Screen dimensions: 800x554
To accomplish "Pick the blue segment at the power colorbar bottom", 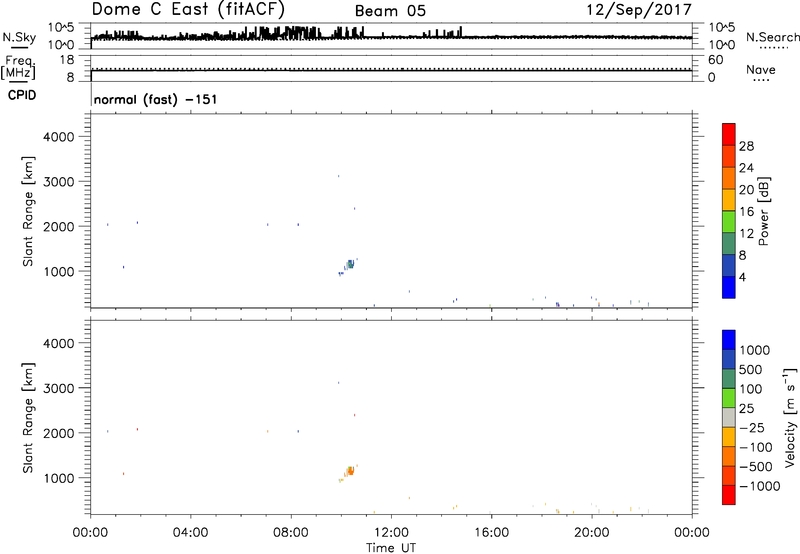I will 729,287.
